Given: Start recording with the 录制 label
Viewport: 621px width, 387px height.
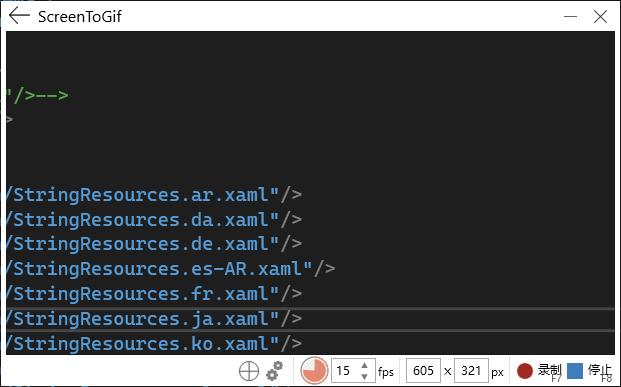Looking at the screenshot, I should coord(549,370).
